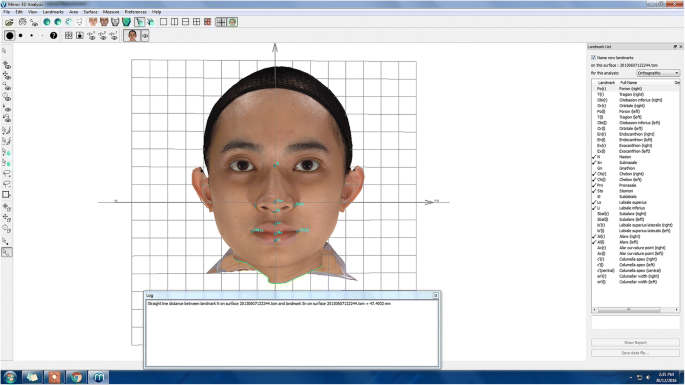Choose the green surface face icon

tap(126, 22)
